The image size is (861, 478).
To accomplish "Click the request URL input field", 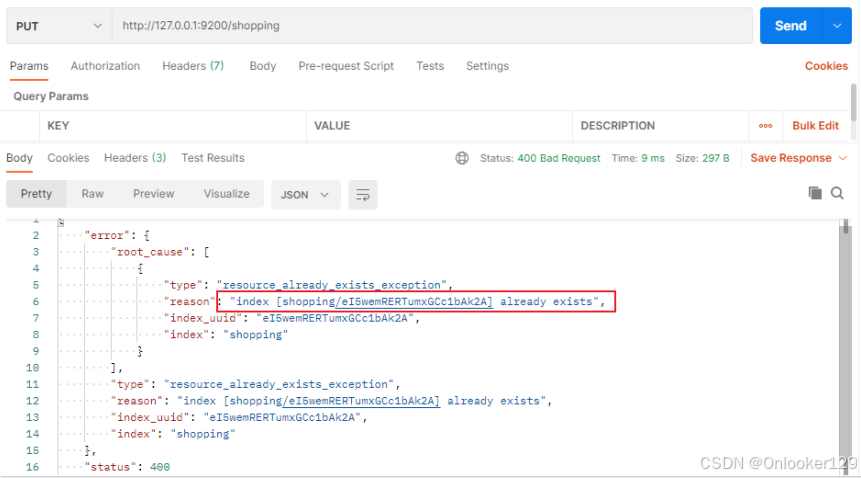I will (432, 26).
